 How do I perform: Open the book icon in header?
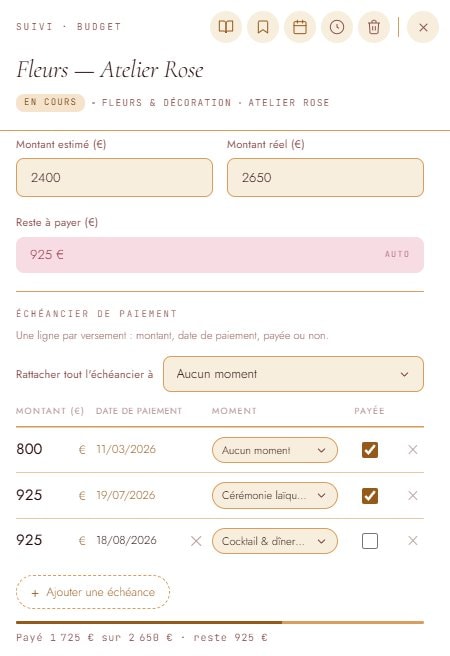[x=226, y=27]
